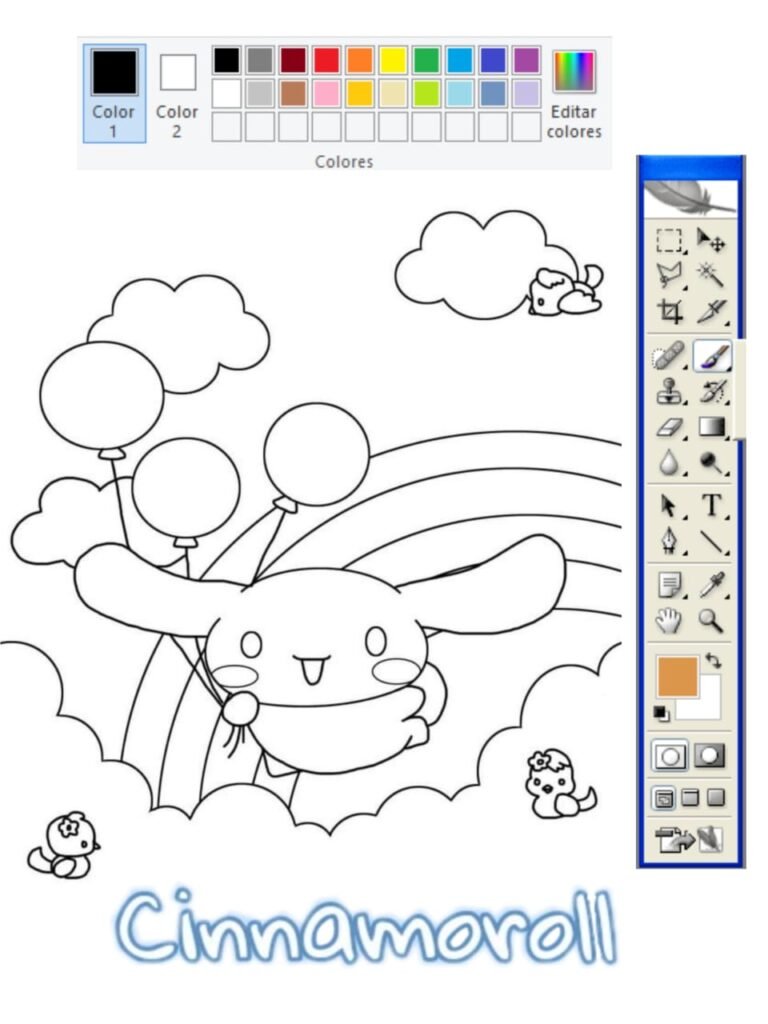Image resolution: width=768 pixels, height=1024 pixels.
Task: Pick the lavender swatch
Action: tap(526, 93)
